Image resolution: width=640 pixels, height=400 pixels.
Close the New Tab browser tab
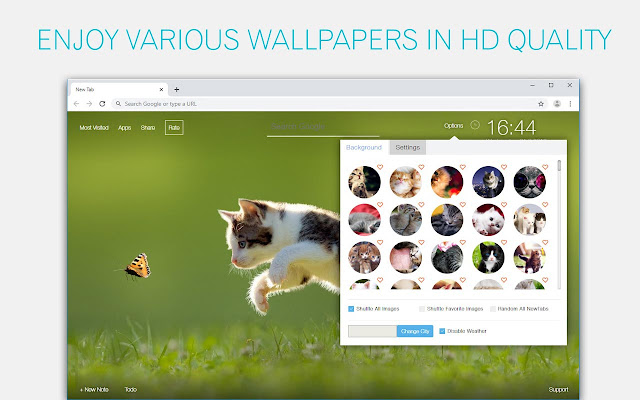click(161, 89)
